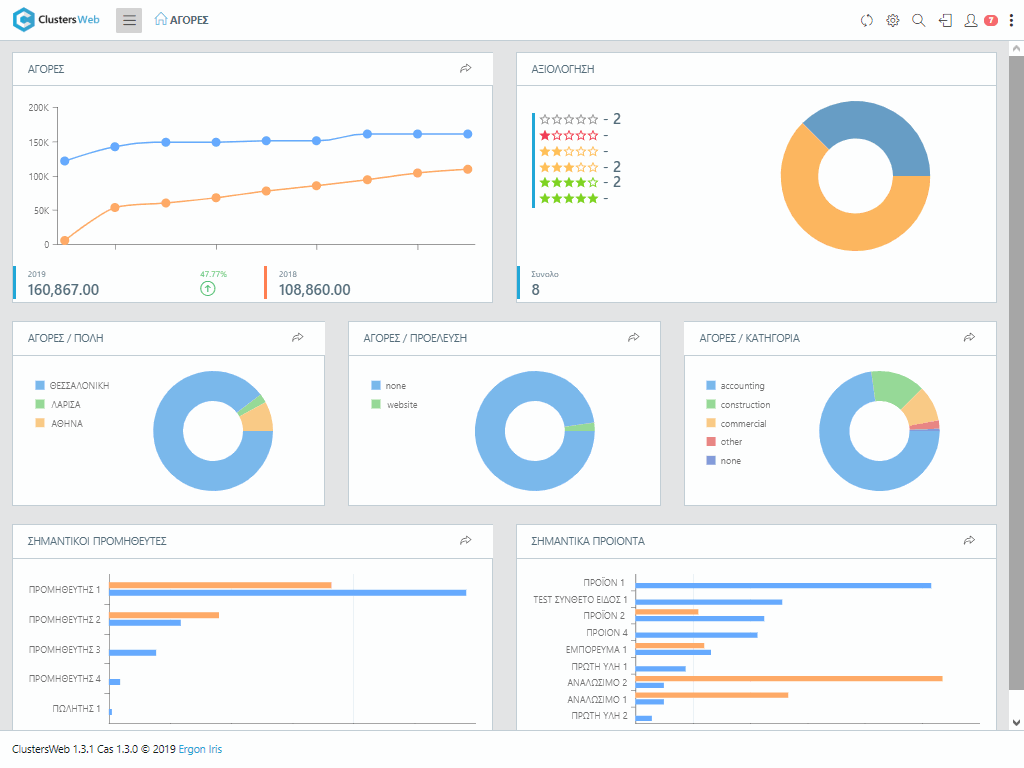Click the search magnifier icon
This screenshot has height=768, width=1024.
(919, 20)
